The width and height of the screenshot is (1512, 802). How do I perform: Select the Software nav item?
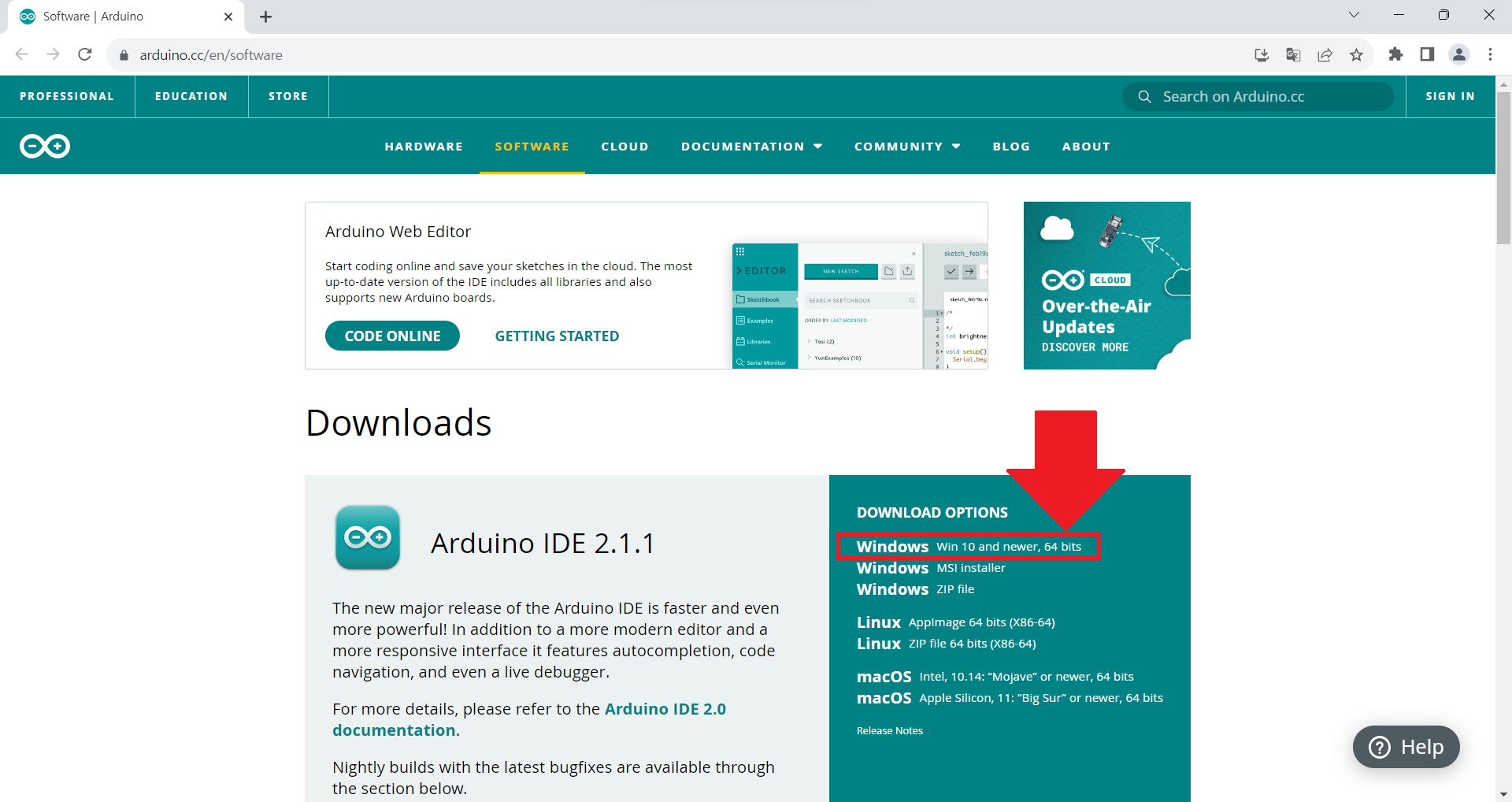[x=532, y=147]
